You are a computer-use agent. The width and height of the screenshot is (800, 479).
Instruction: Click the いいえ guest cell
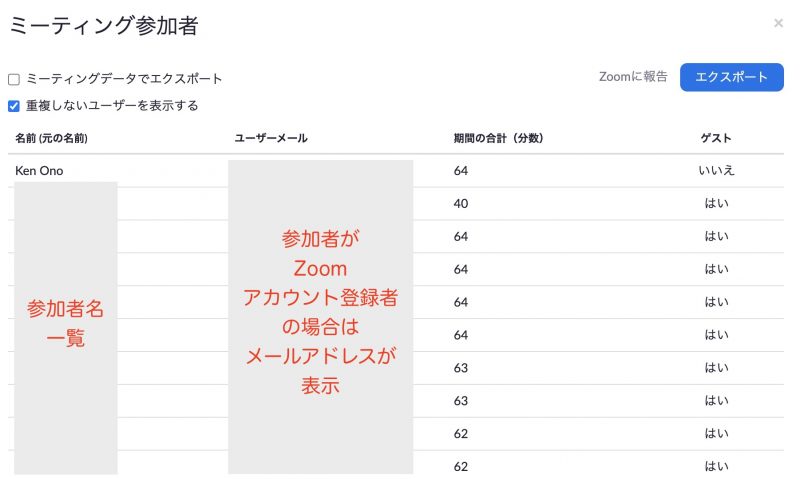tap(716, 171)
